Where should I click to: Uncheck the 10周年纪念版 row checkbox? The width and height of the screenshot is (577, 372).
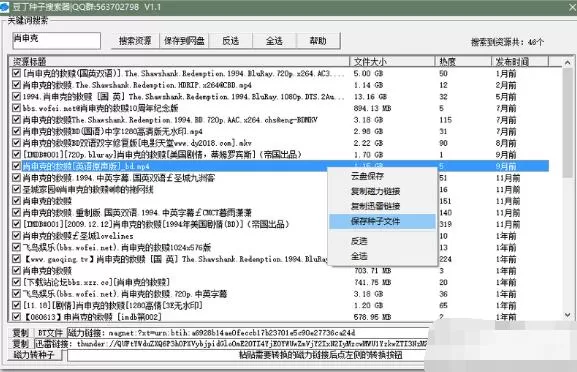(x=16, y=108)
